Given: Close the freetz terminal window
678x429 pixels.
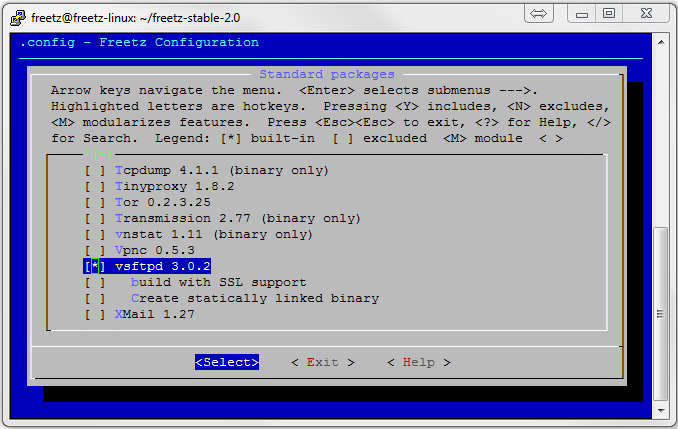Looking at the screenshot, I should tap(645, 13).
